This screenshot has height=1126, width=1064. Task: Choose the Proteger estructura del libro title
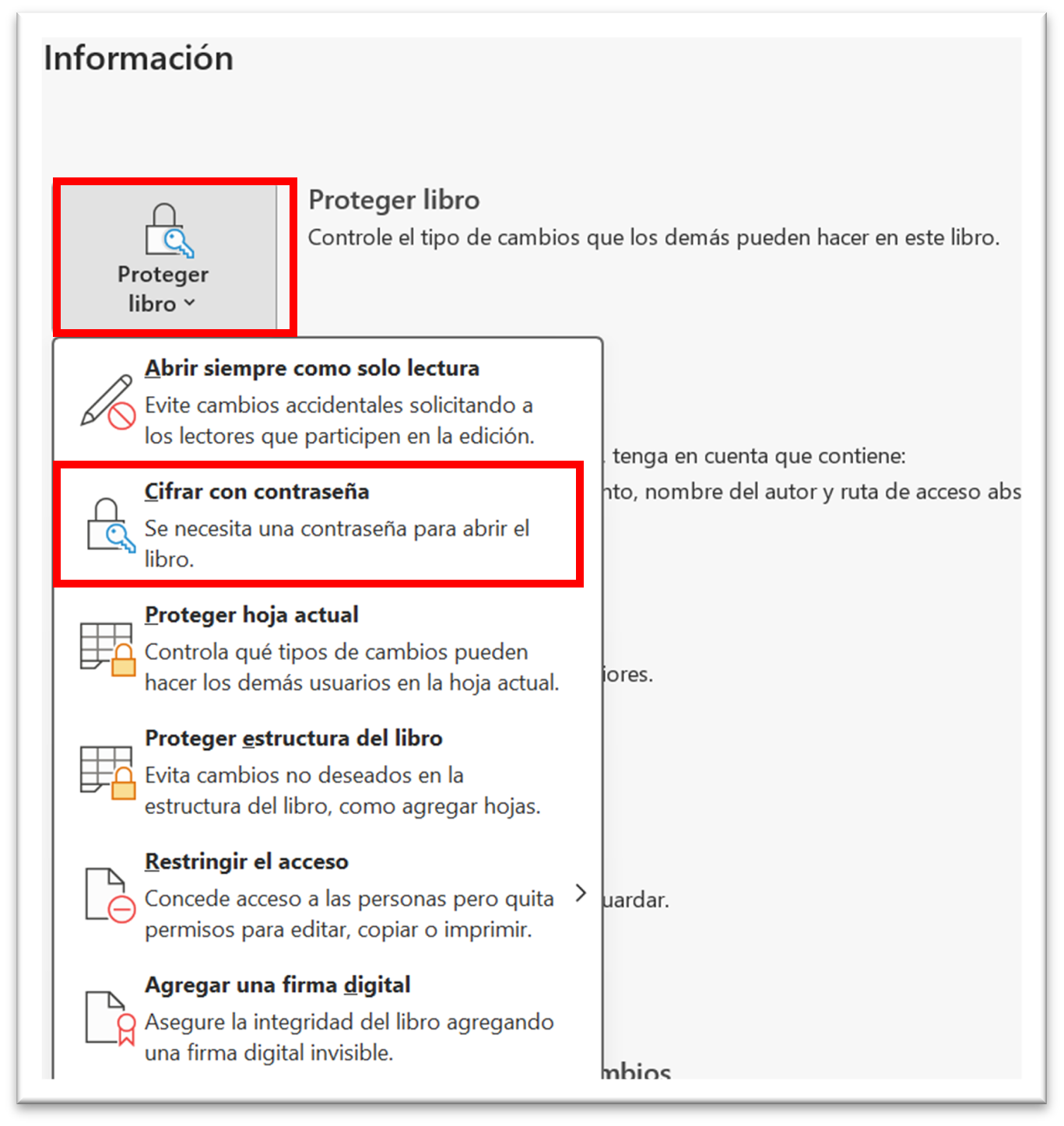pyautogui.click(x=293, y=738)
